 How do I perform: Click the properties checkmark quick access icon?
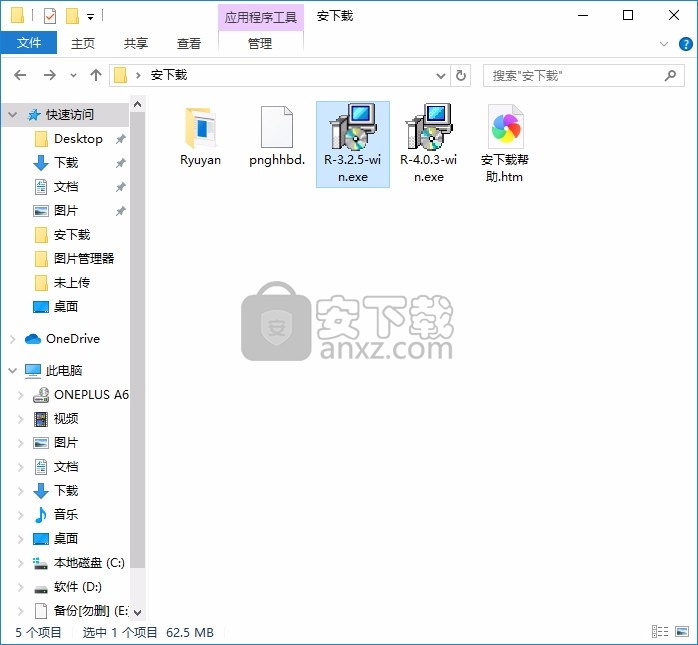pyautogui.click(x=50, y=16)
